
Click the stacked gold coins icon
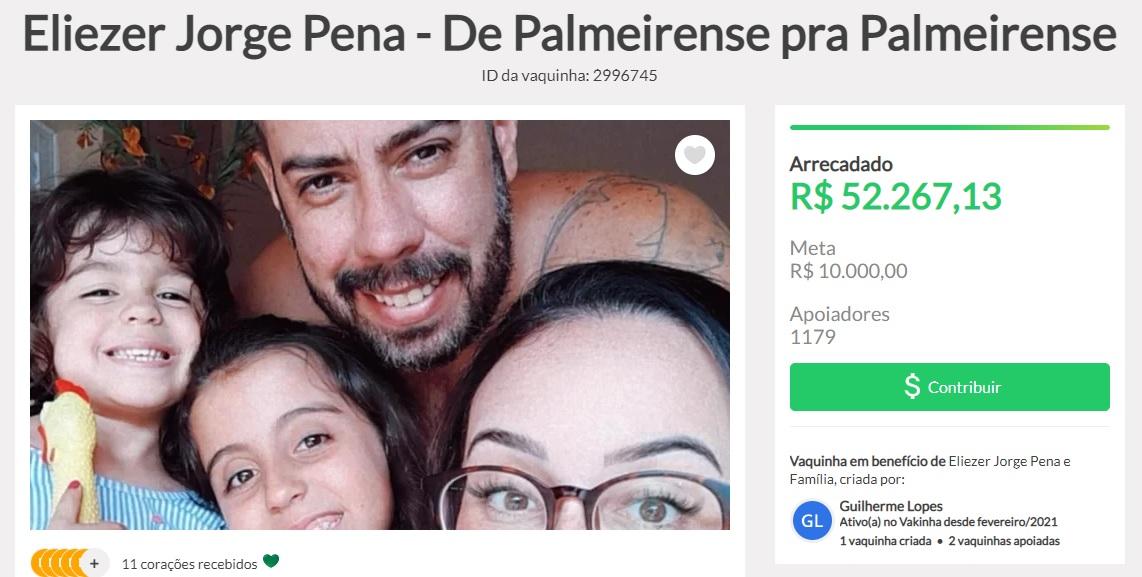(x=57, y=563)
